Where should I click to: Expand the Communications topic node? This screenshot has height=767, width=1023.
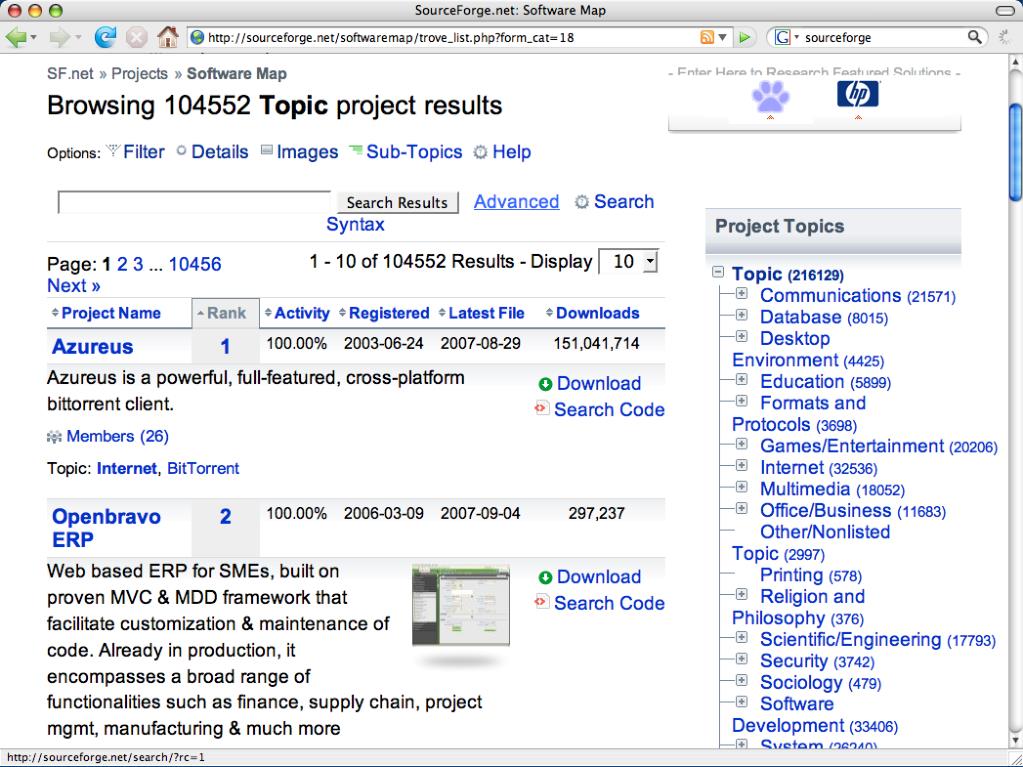click(x=741, y=295)
